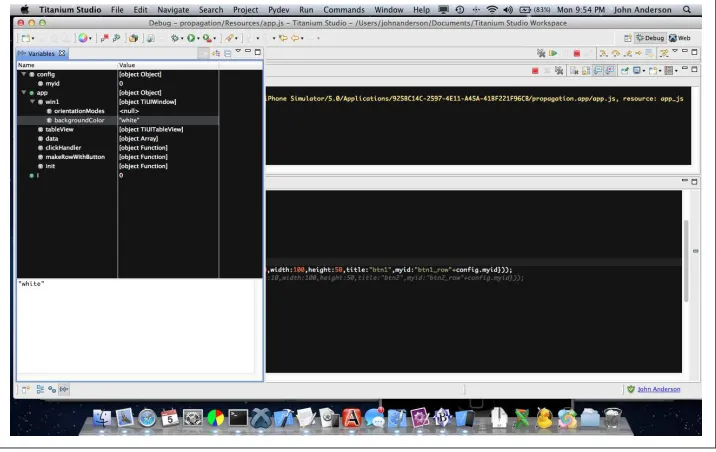This screenshot has height=452, width=716.
Task: Open the Commands menu
Action: 344,10
